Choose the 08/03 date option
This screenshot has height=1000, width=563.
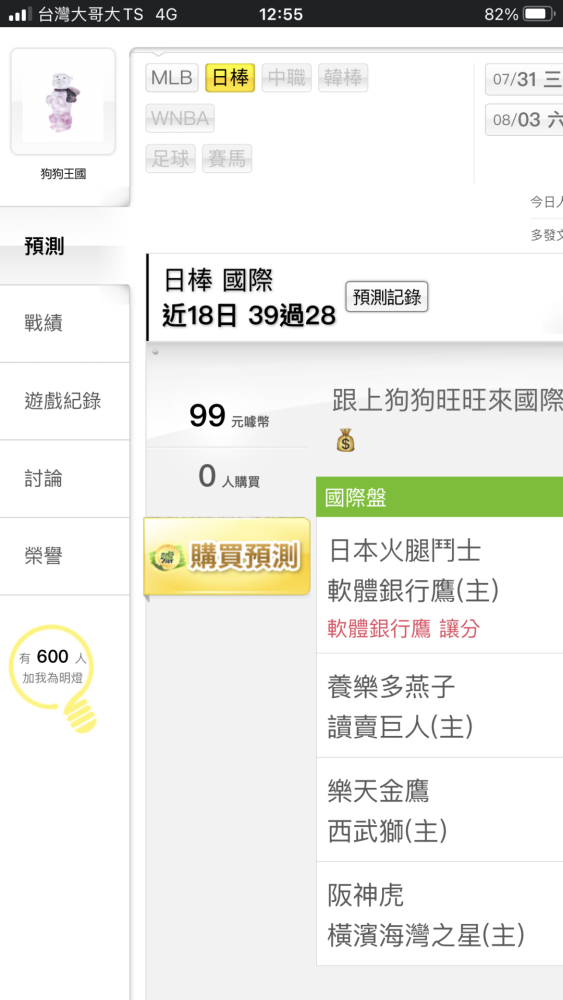point(524,120)
